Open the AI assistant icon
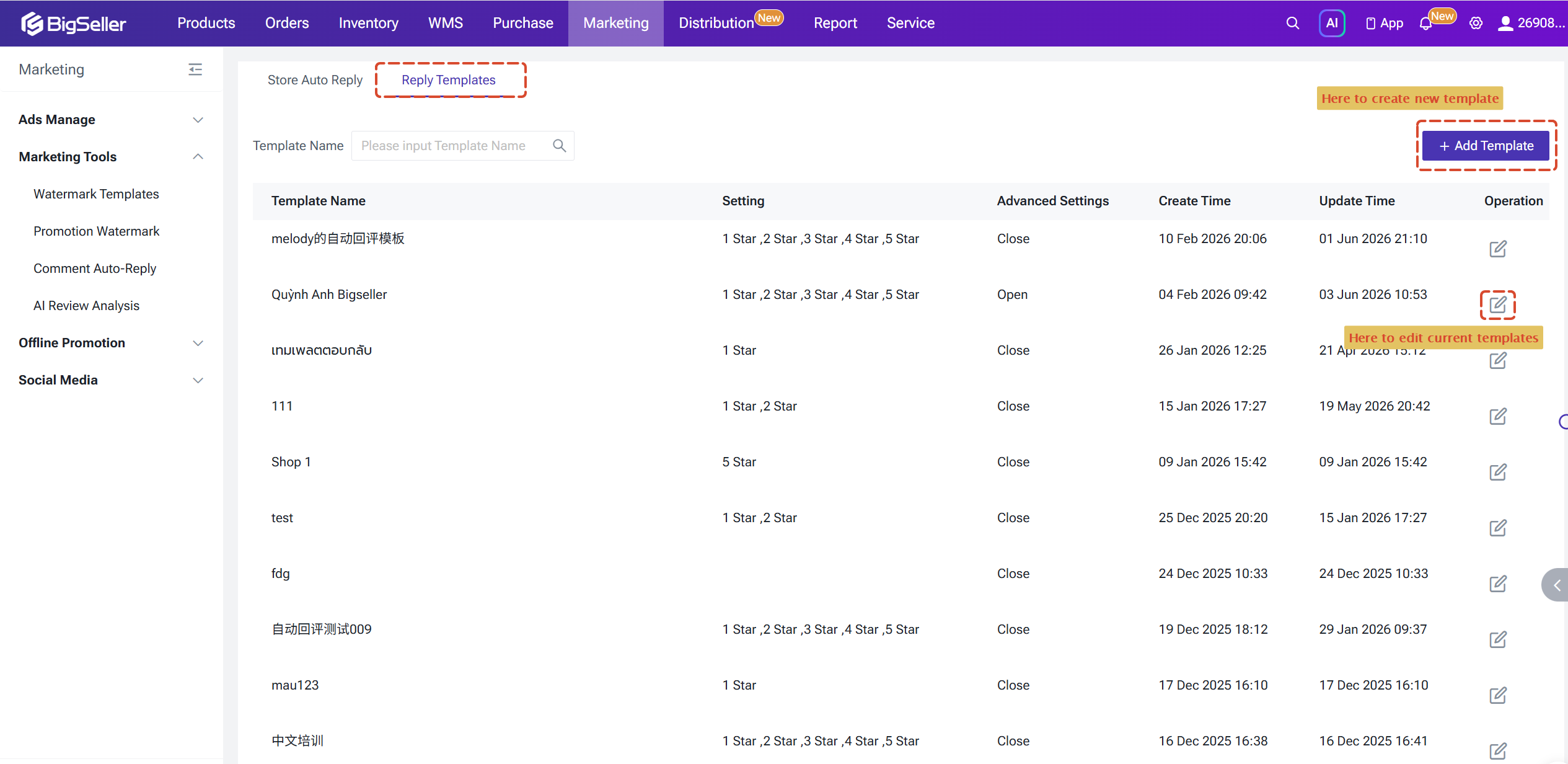The height and width of the screenshot is (764, 1568). tap(1332, 24)
